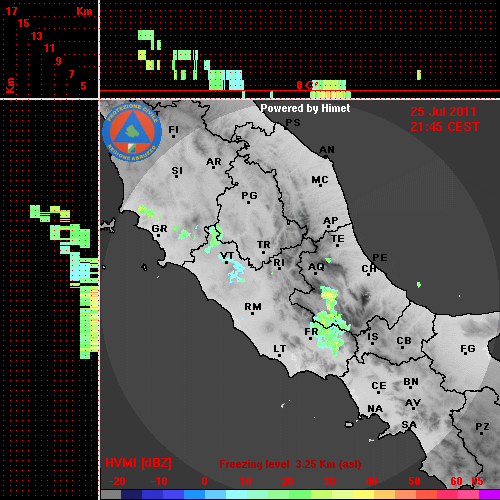Select the PG city label

click(249, 195)
